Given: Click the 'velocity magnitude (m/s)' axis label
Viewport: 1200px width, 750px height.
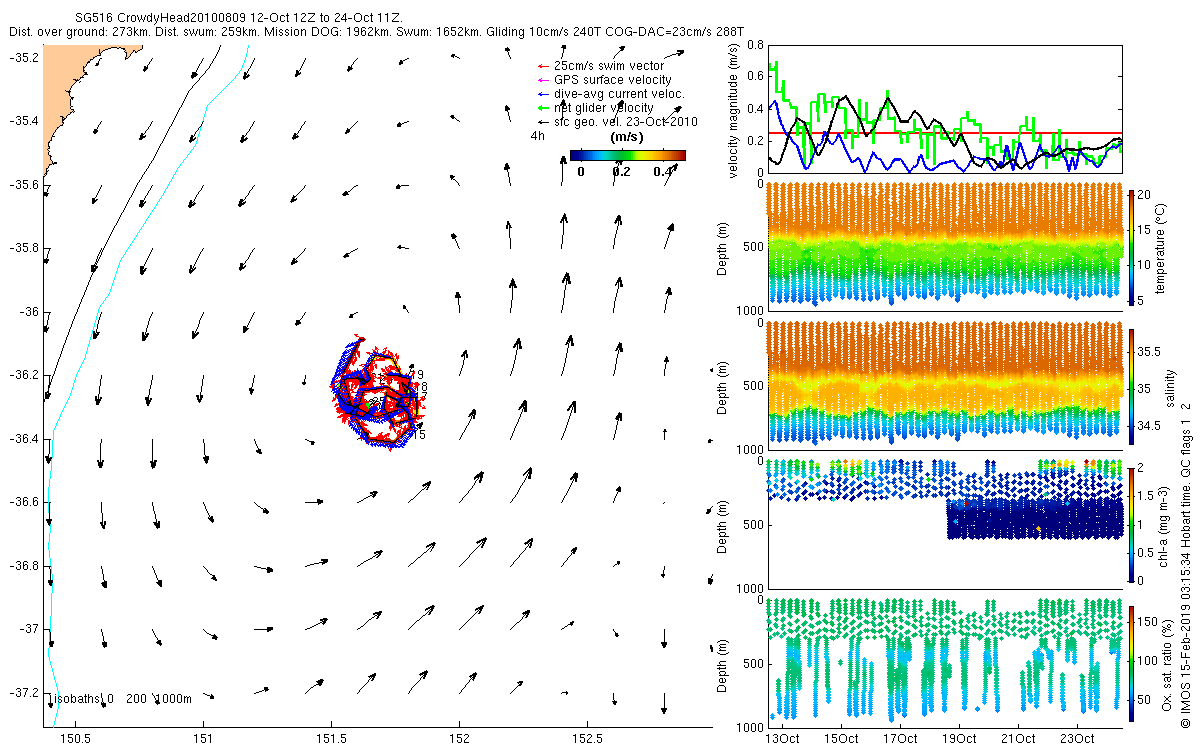Looking at the screenshot, I should [x=734, y=110].
